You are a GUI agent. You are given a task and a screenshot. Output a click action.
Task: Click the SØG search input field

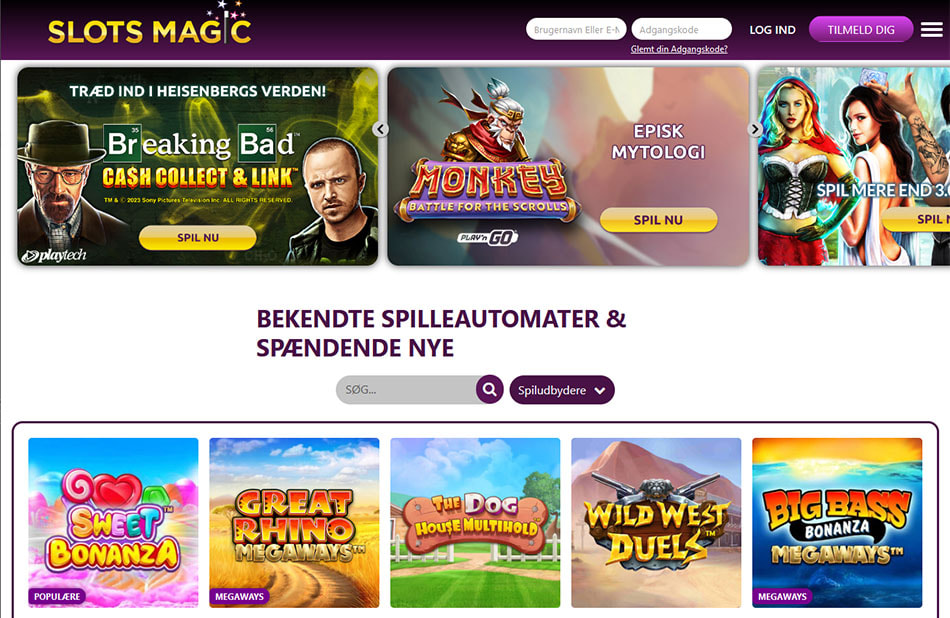[407, 390]
